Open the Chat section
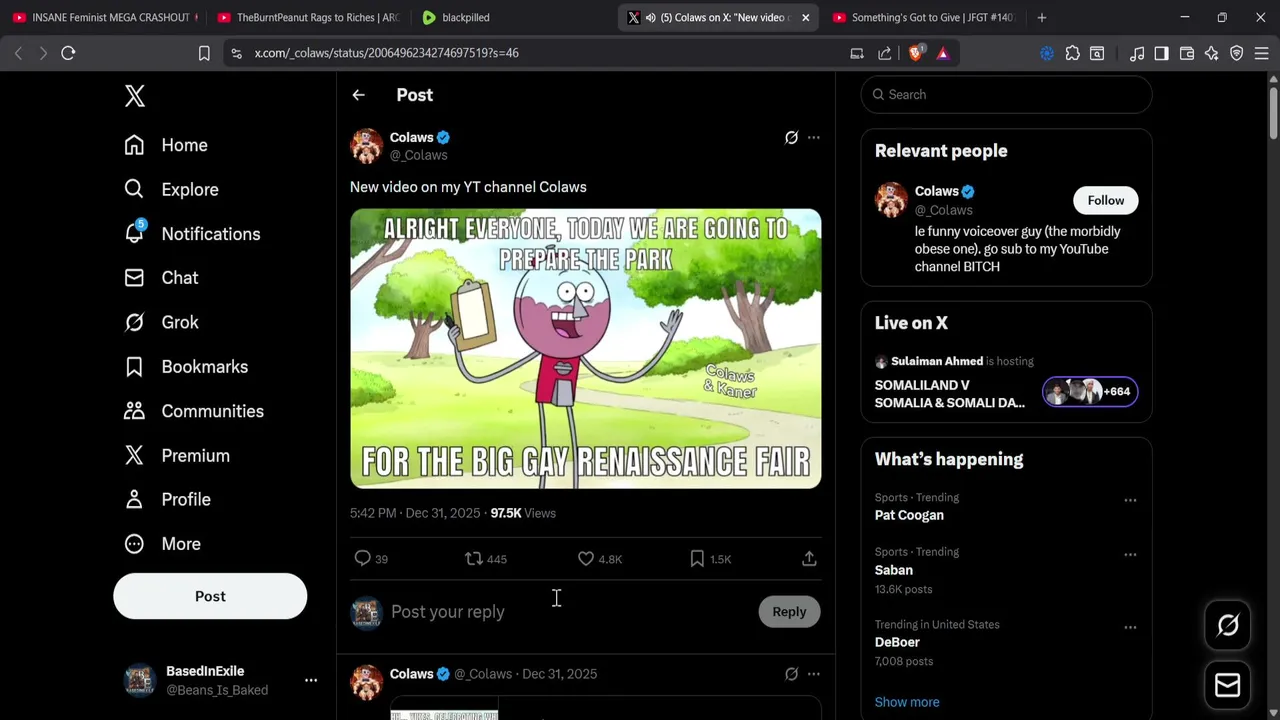Image resolution: width=1280 pixels, height=720 pixels. coord(161,278)
